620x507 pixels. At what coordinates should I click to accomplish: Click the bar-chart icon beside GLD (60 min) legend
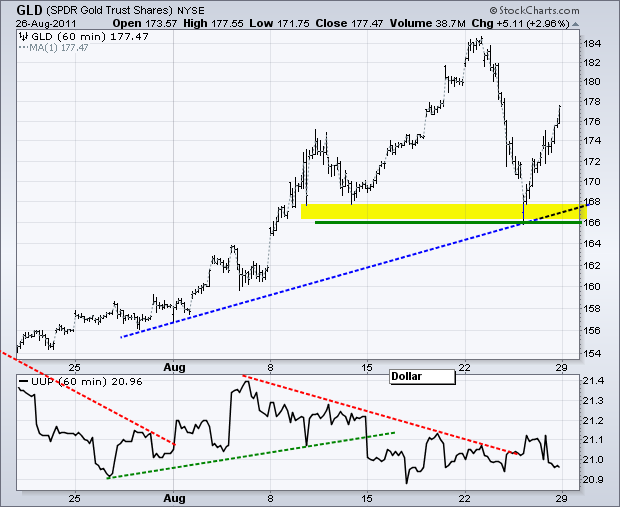[24, 37]
